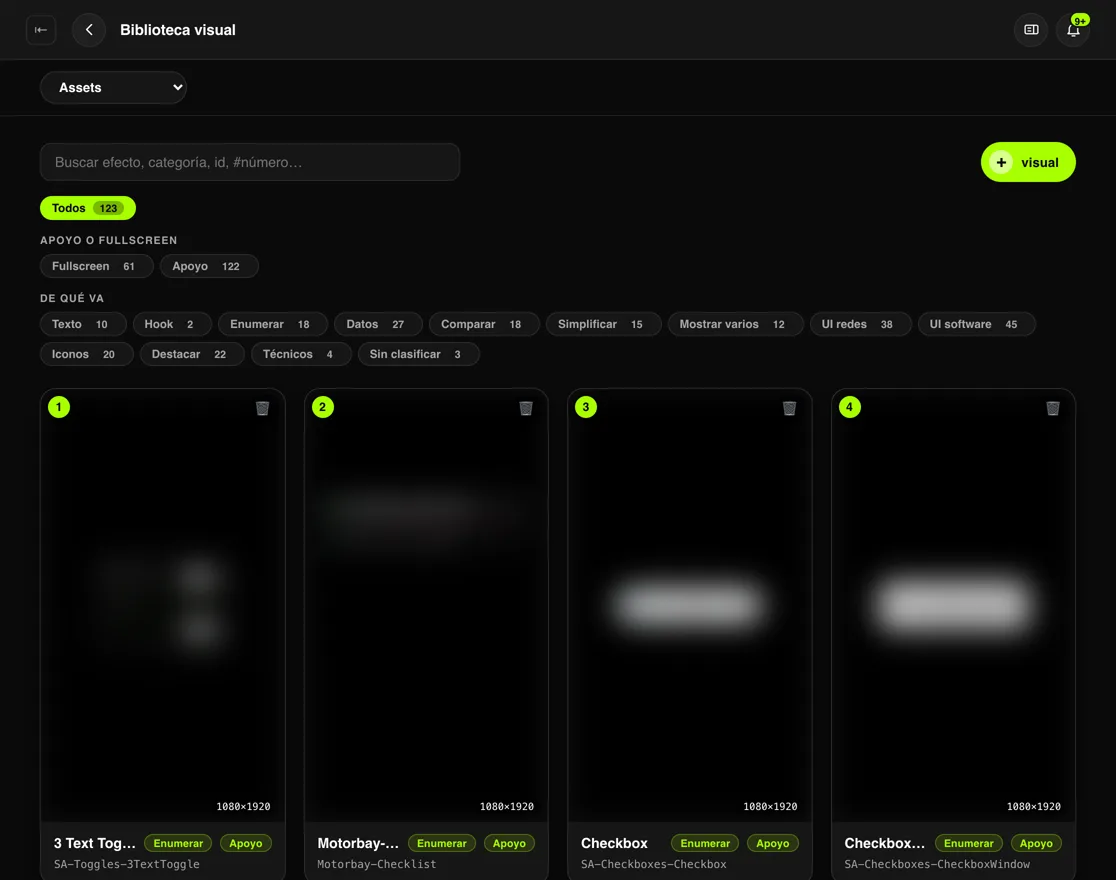The width and height of the screenshot is (1116, 880).
Task: Filter by Datos category
Action: click(x=378, y=324)
